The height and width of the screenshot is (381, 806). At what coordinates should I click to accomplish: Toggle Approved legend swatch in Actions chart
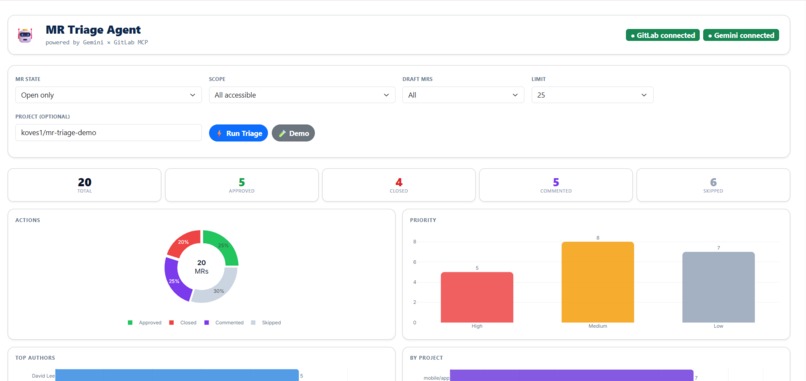[130, 323]
